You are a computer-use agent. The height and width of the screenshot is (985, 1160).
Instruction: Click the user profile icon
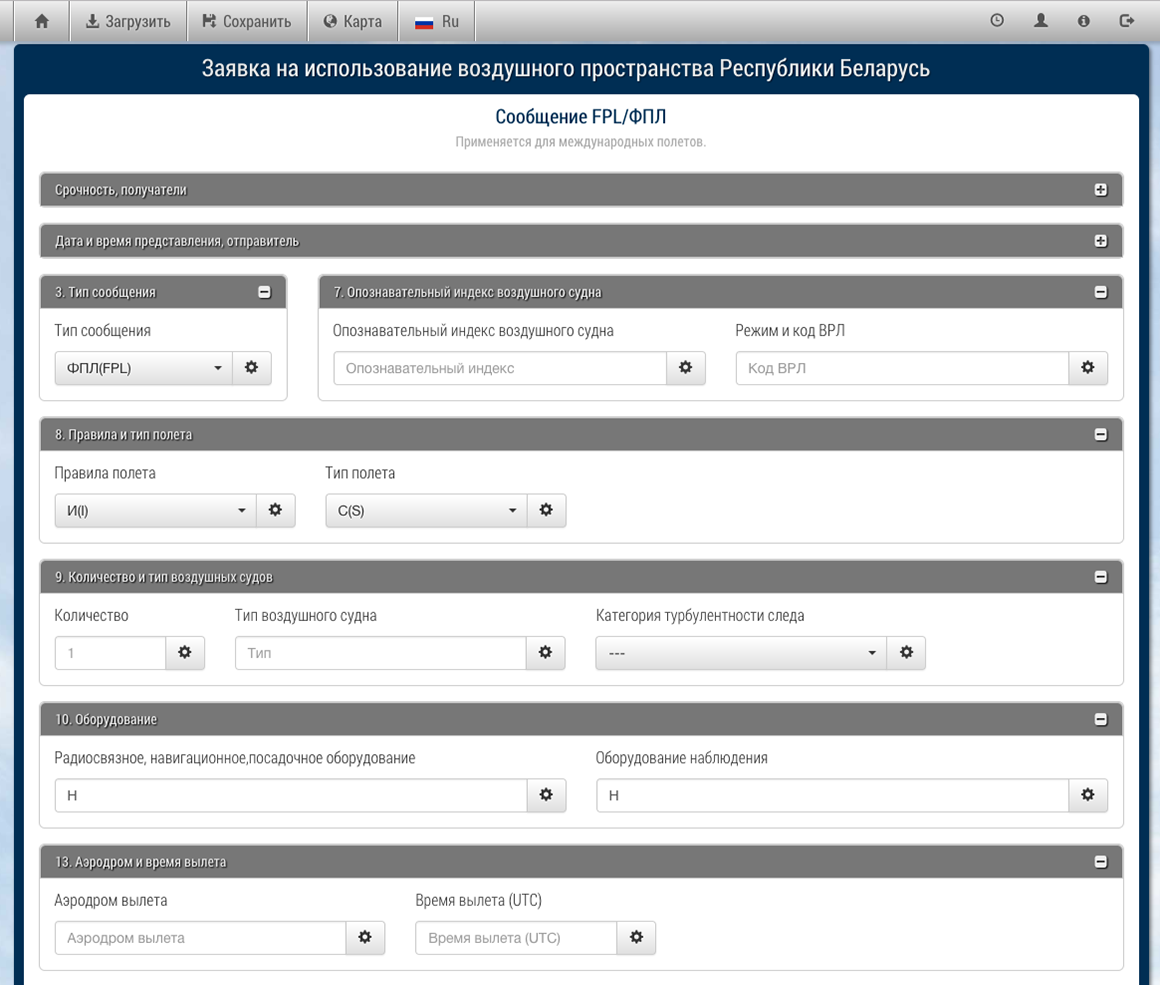[x=1041, y=21]
